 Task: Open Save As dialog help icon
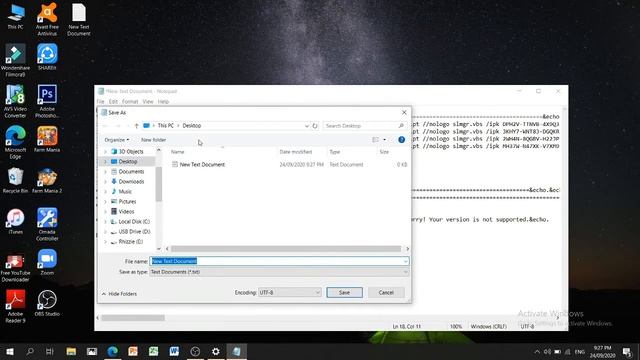pos(401,140)
